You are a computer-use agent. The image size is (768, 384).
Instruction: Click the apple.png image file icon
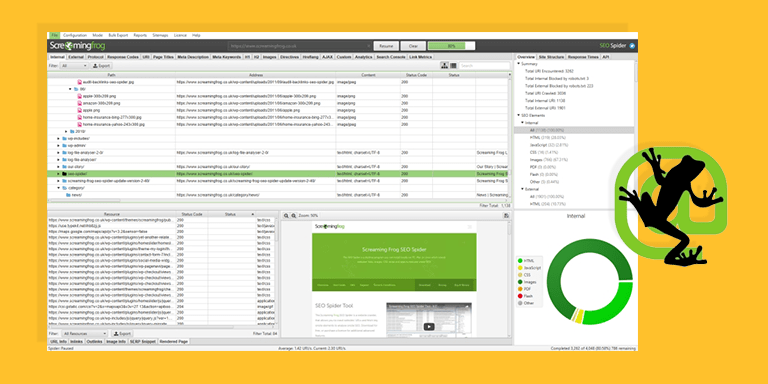coord(79,110)
